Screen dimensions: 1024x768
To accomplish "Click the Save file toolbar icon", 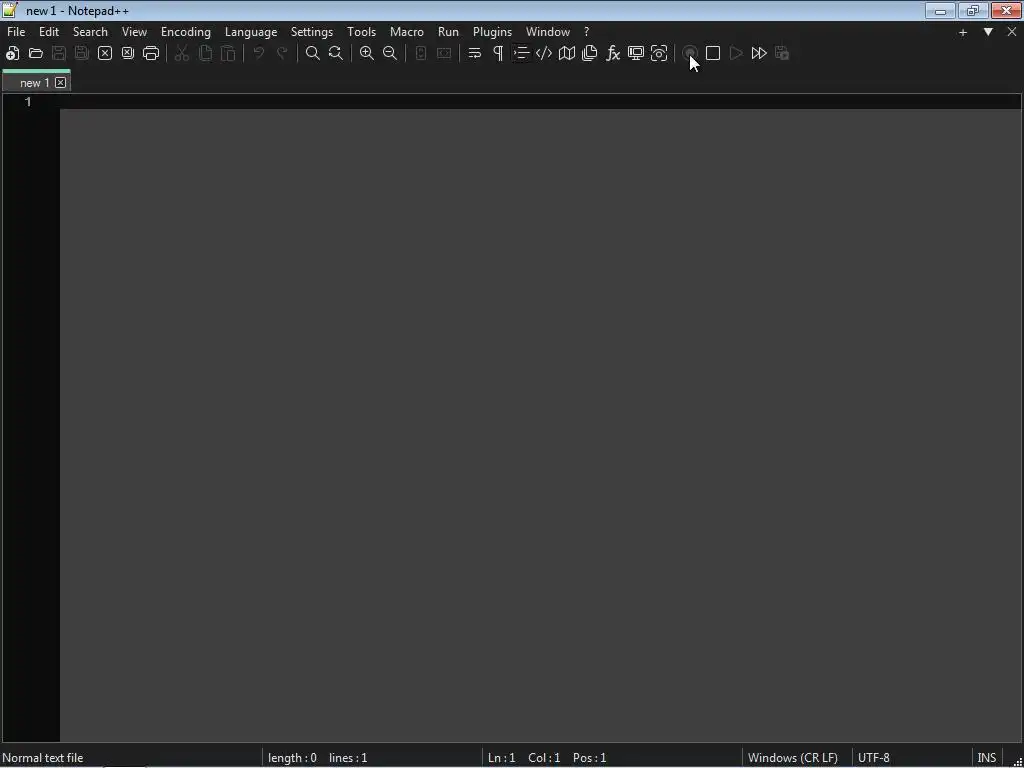I will point(59,54).
